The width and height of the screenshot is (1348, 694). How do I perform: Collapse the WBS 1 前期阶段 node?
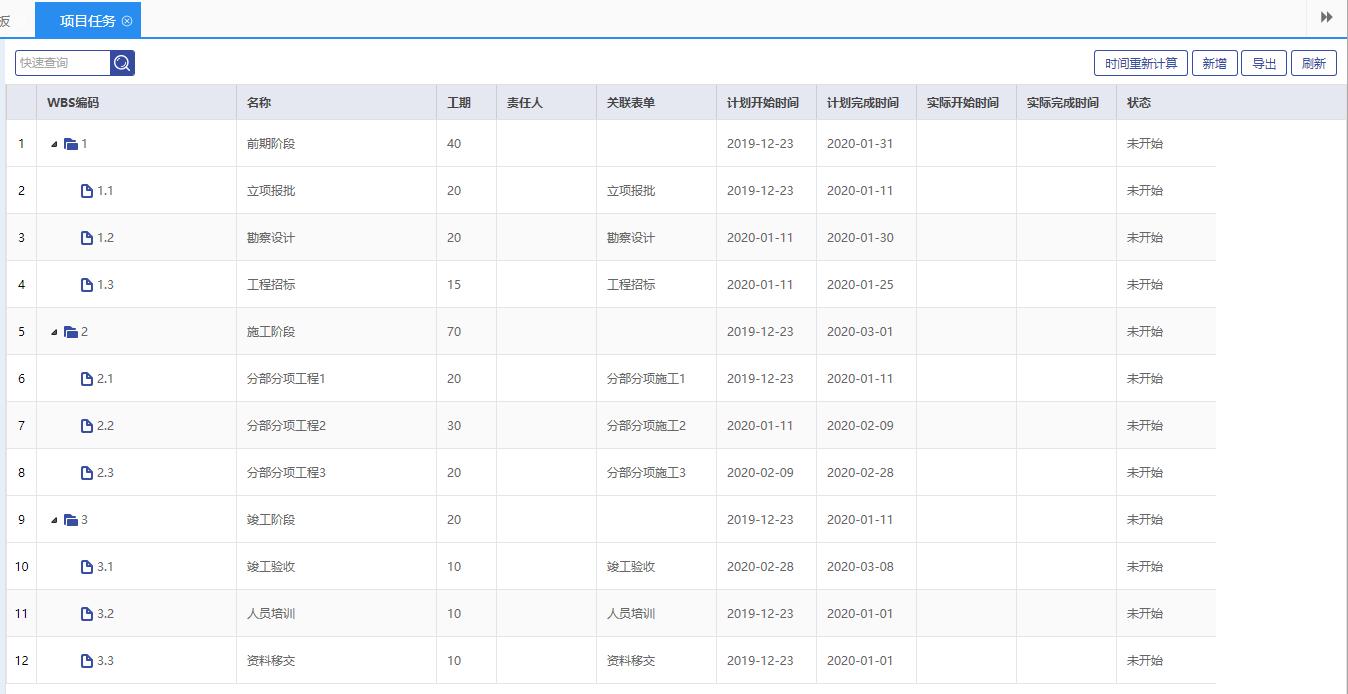[x=54, y=144]
